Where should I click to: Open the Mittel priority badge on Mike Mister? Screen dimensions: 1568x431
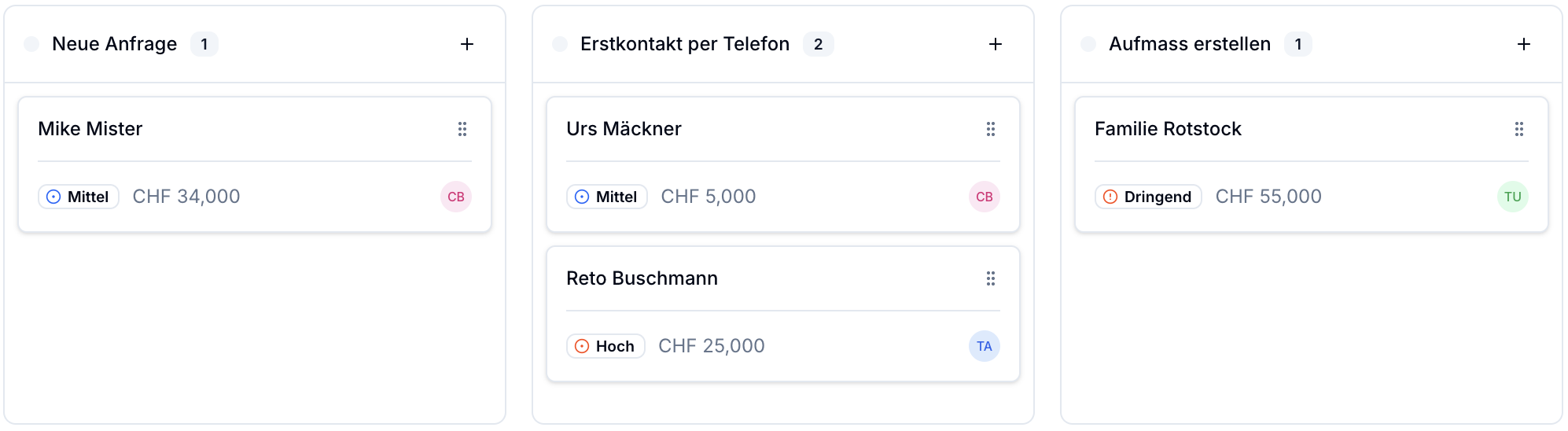pyautogui.click(x=79, y=197)
